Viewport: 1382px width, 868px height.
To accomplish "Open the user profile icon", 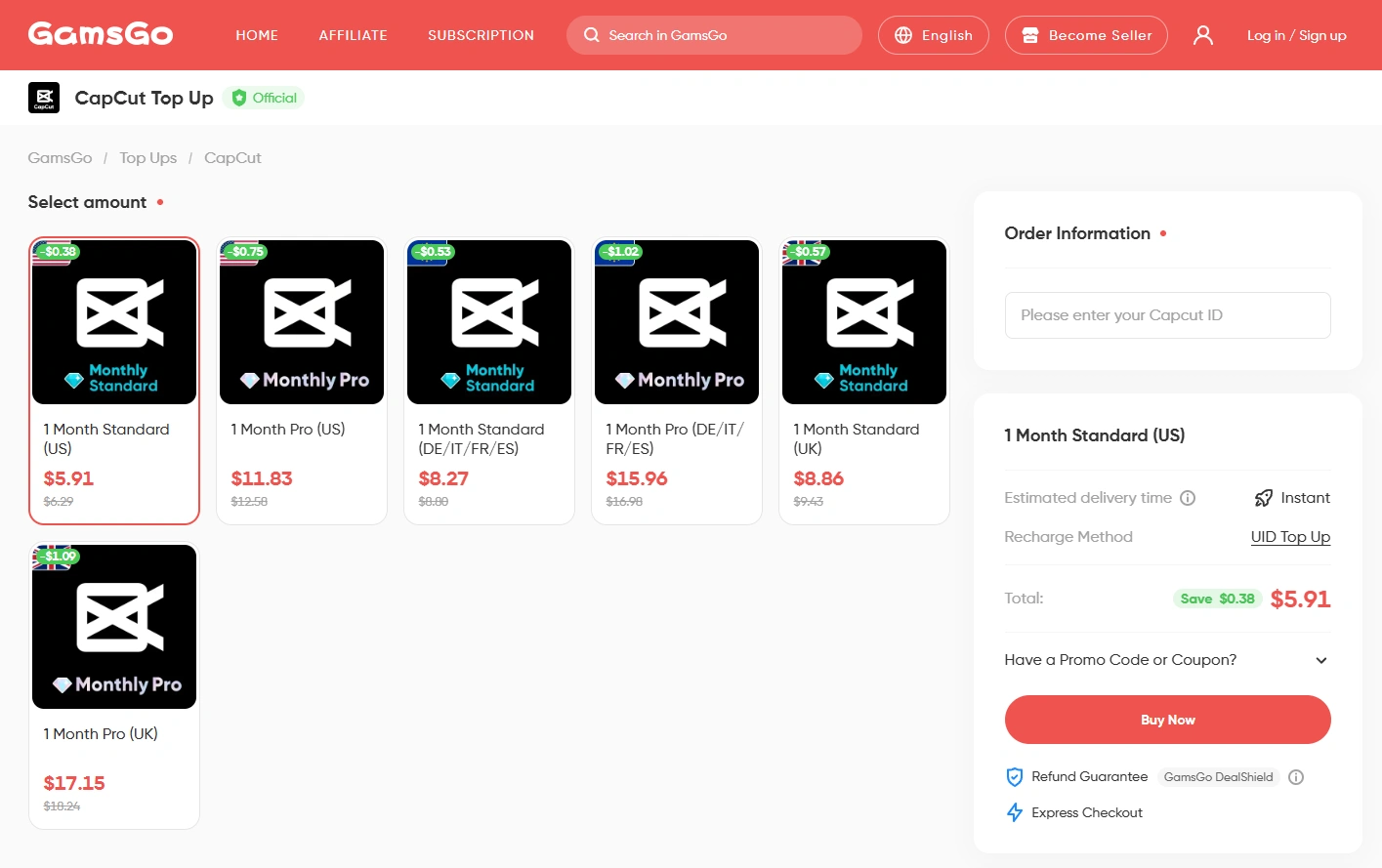I will pos(1203,35).
